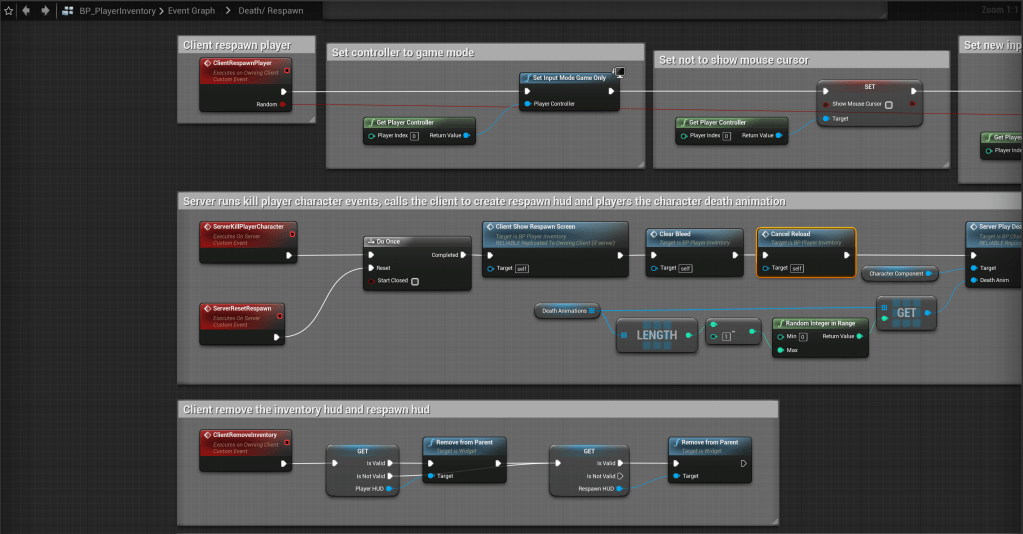Click Is Not Valid pin on Player HUD GET
Screen dimensions: 1023x534
point(391,477)
